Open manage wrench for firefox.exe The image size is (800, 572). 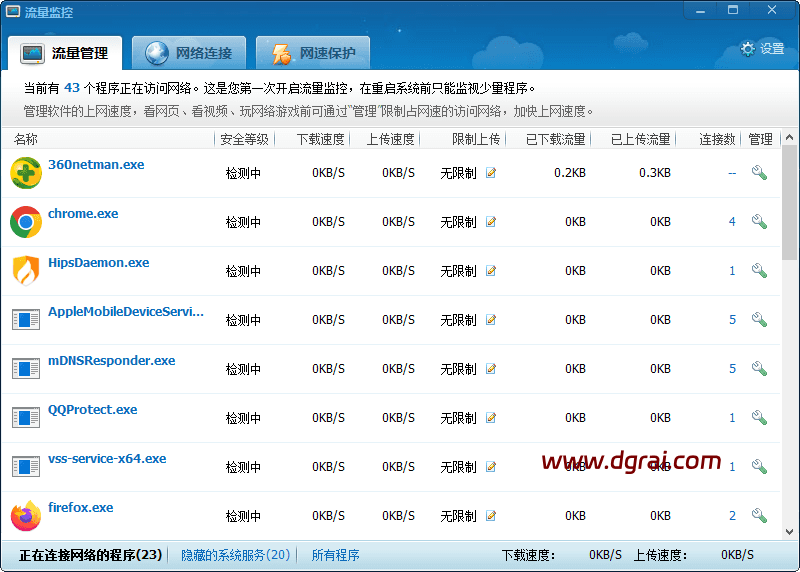click(759, 516)
